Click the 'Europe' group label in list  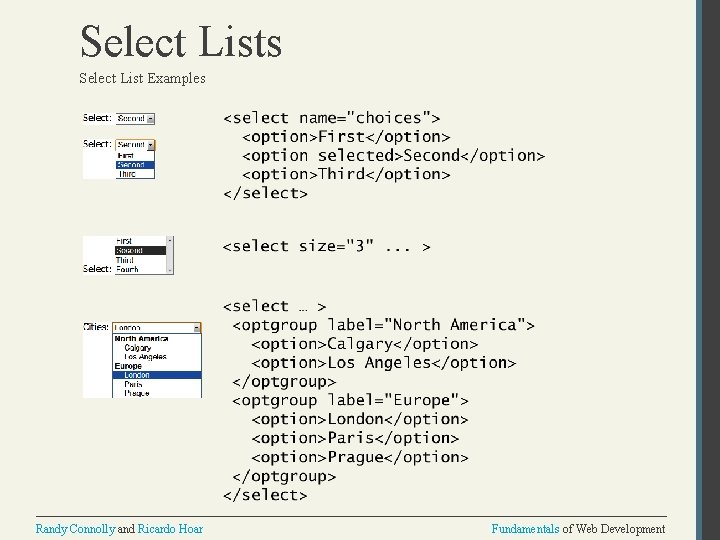[x=128, y=366]
